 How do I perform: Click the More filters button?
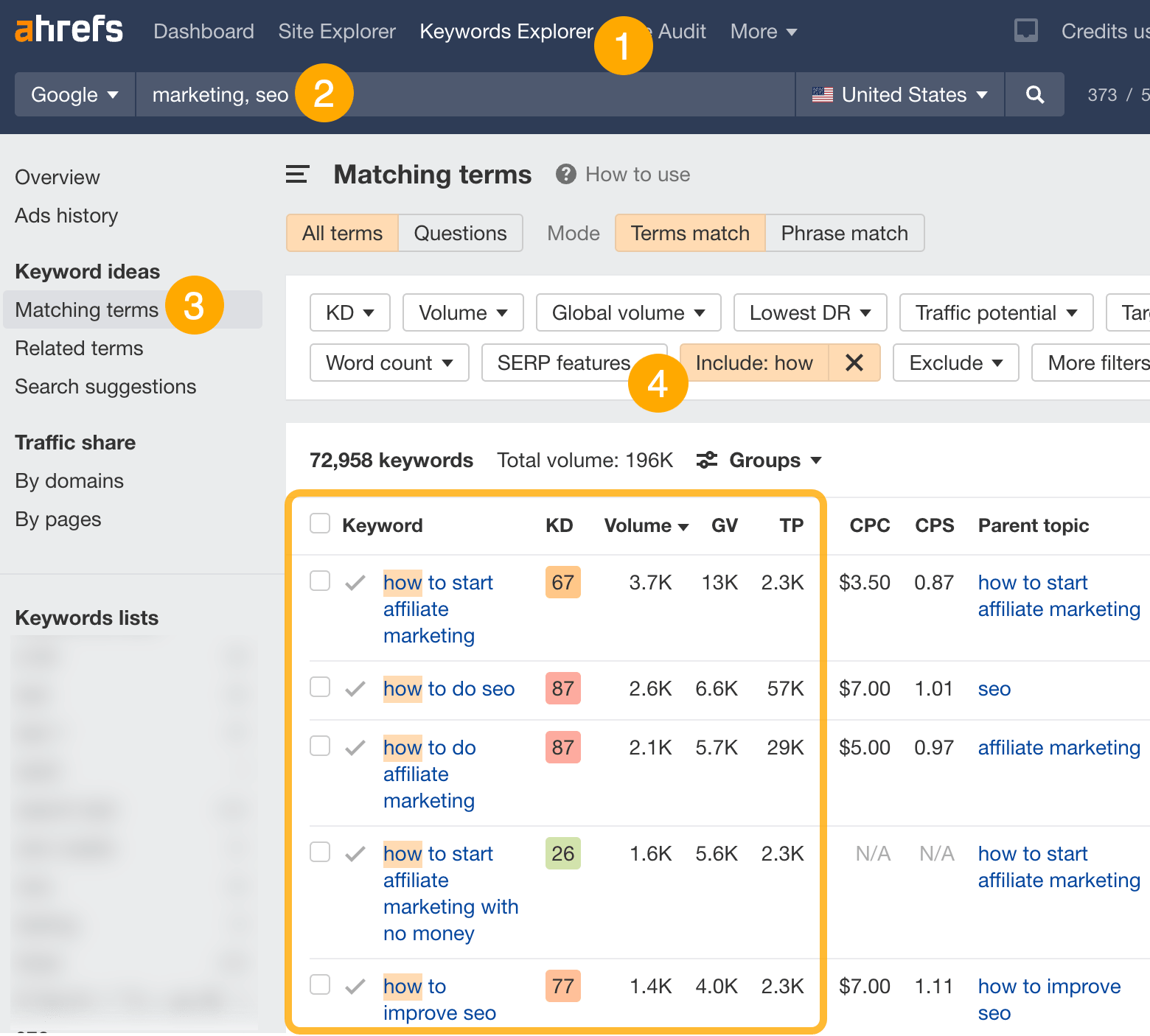pyautogui.click(x=1098, y=363)
